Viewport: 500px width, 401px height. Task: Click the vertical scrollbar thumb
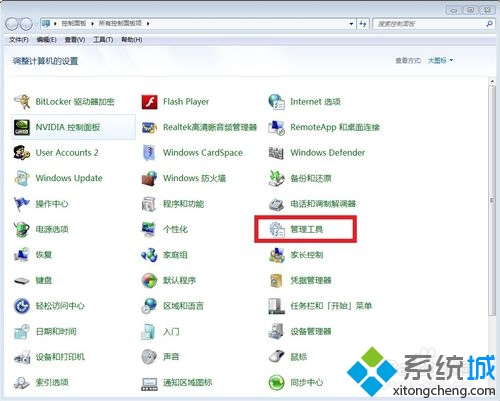tap(492, 200)
